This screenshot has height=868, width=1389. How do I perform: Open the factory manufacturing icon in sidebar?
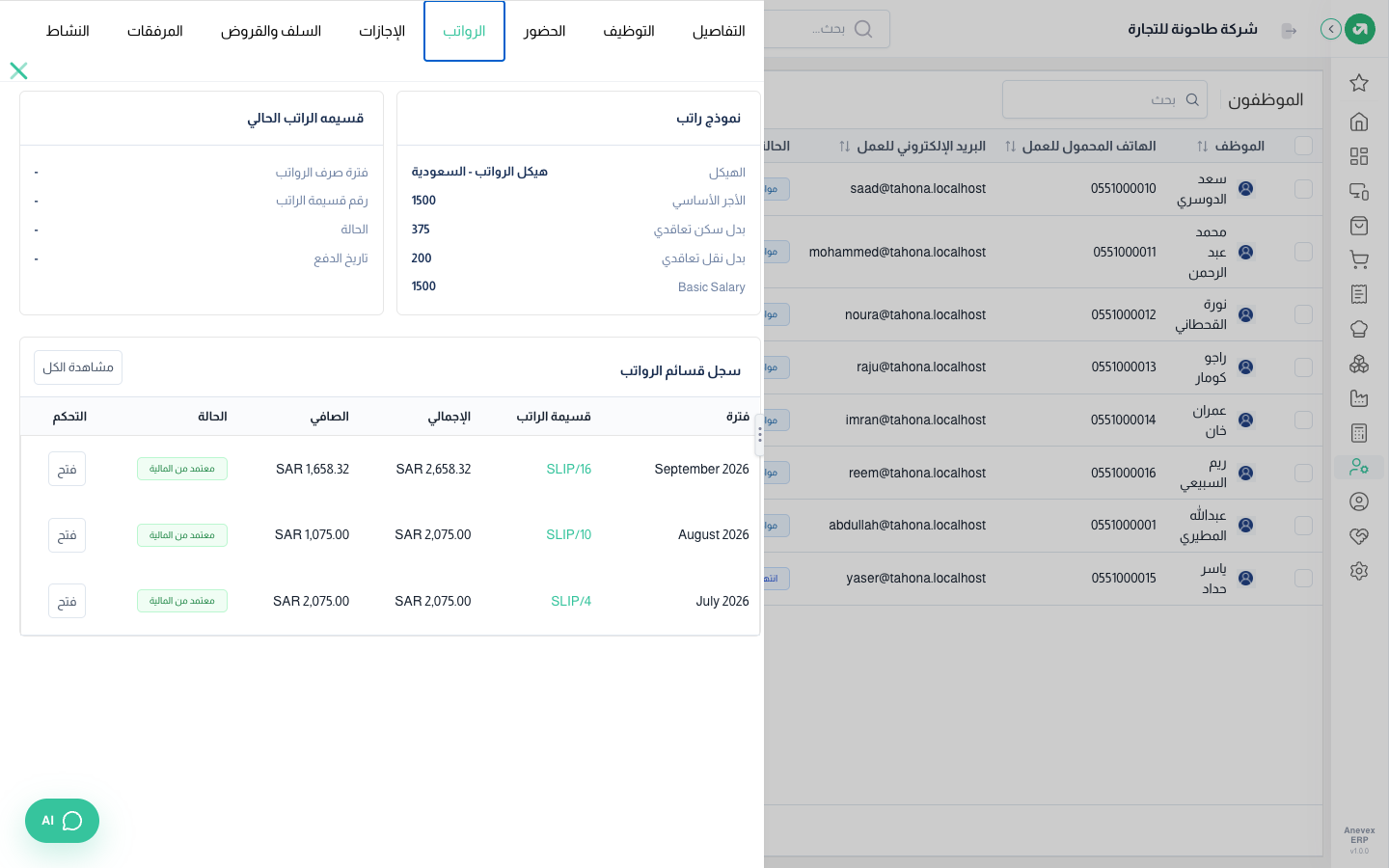pyautogui.click(x=1359, y=398)
